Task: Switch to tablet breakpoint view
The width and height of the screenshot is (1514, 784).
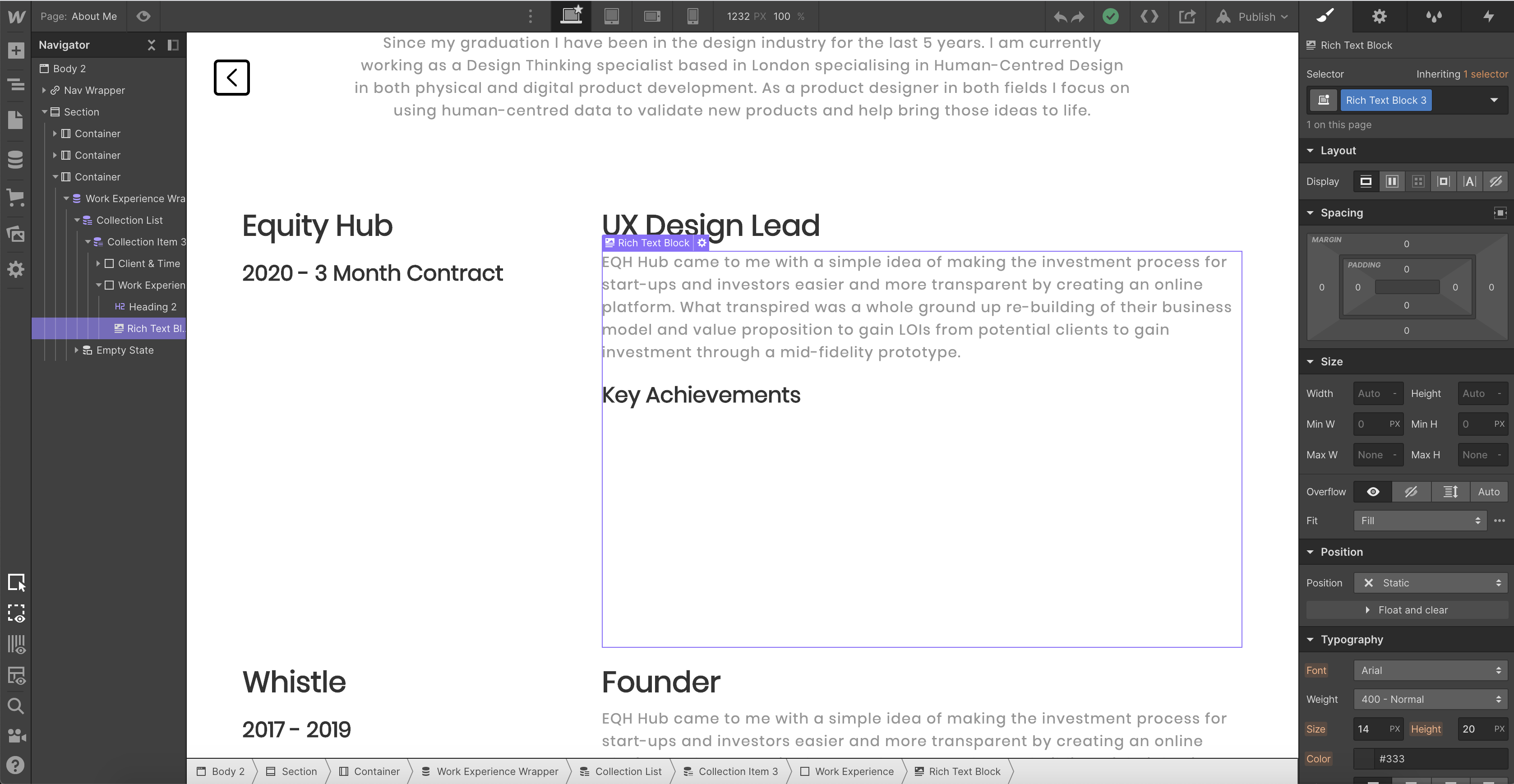Action: (x=612, y=16)
